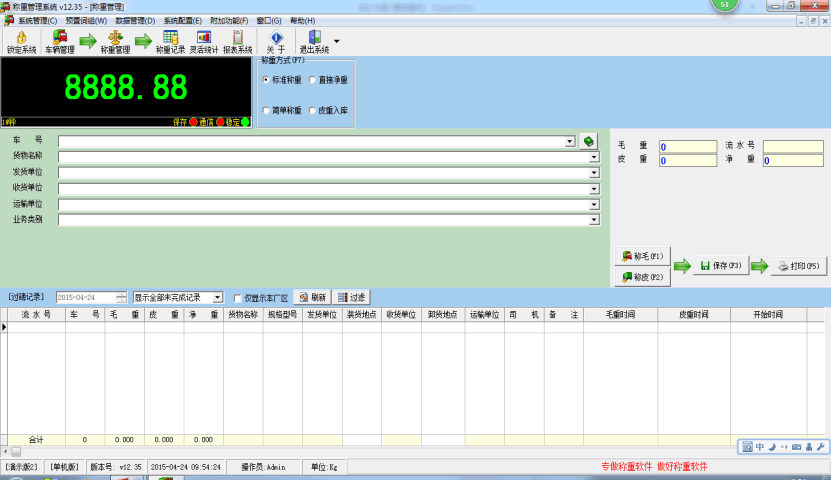Open 车辆管理 from the toolbar
This screenshot has height=480, width=831.
(x=59, y=38)
